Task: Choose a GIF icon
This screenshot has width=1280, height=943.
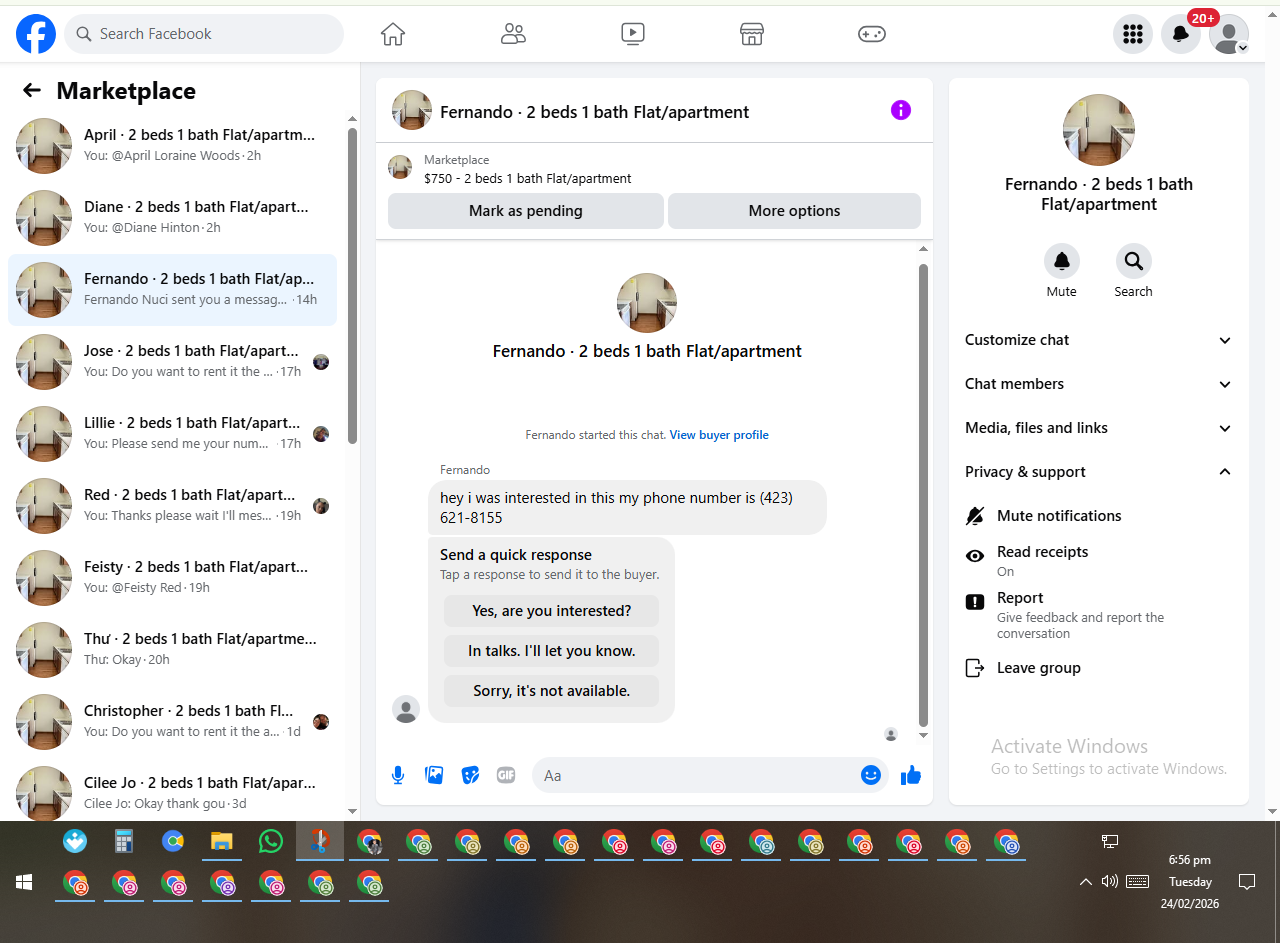Action: click(506, 775)
